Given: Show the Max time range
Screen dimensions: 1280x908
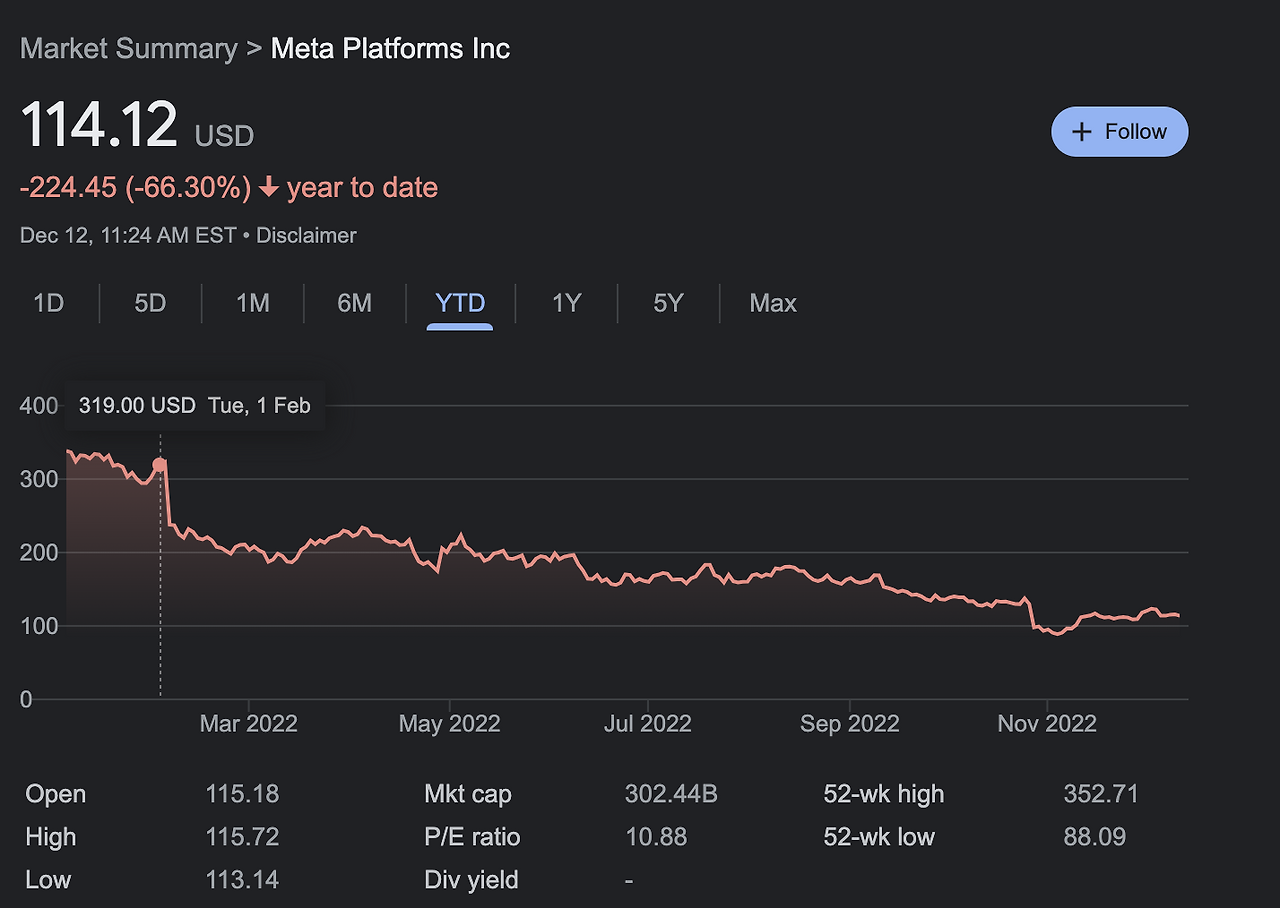Looking at the screenshot, I should tap(773, 303).
